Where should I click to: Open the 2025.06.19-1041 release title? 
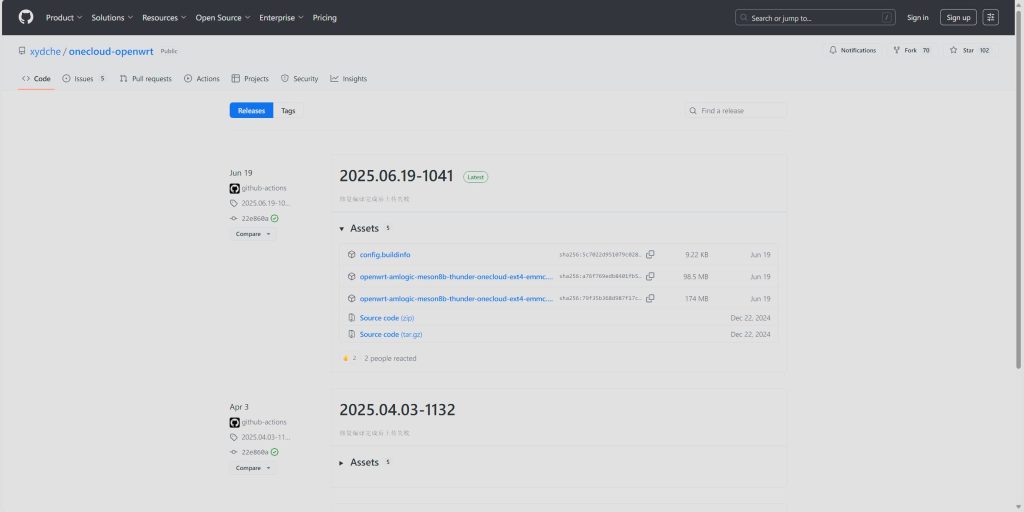pyautogui.click(x=396, y=176)
